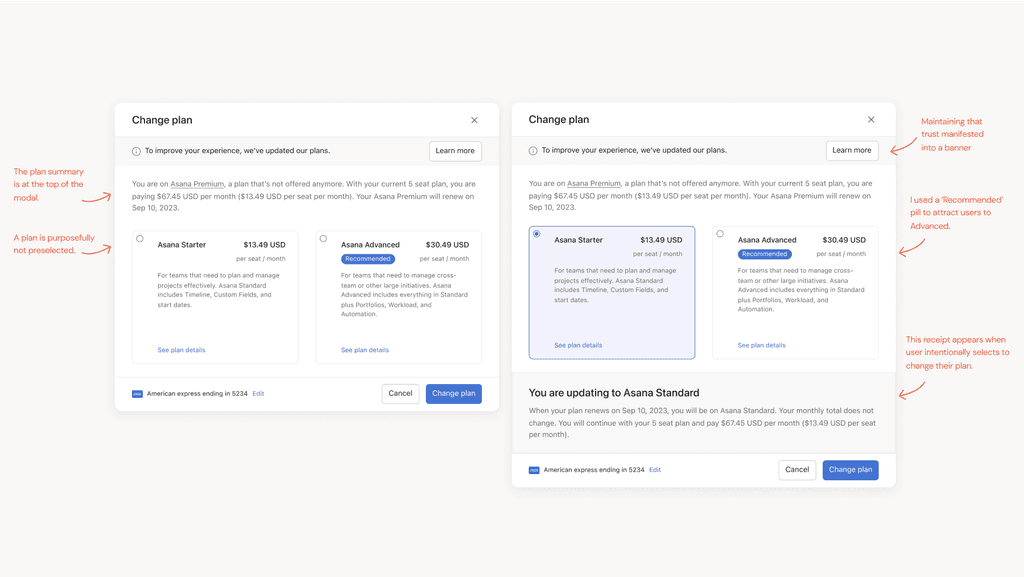Image resolution: width=1024 pixels, height=577 pixels.
Task: Click '$30.49 USD' price in right dialog
Action: pos(844,240)
